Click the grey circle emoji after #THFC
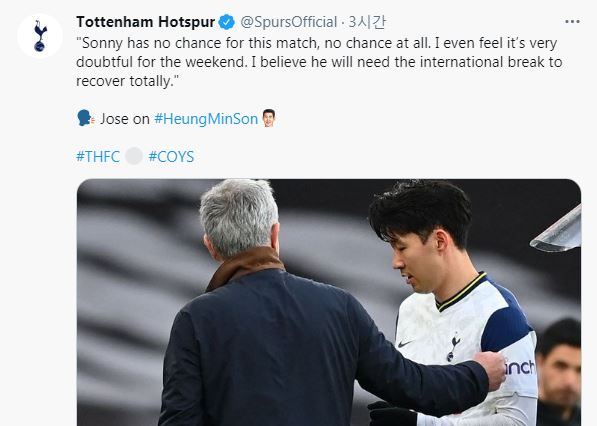The height and width of the screenshot is (426, 597). click(x=134, y=156)
